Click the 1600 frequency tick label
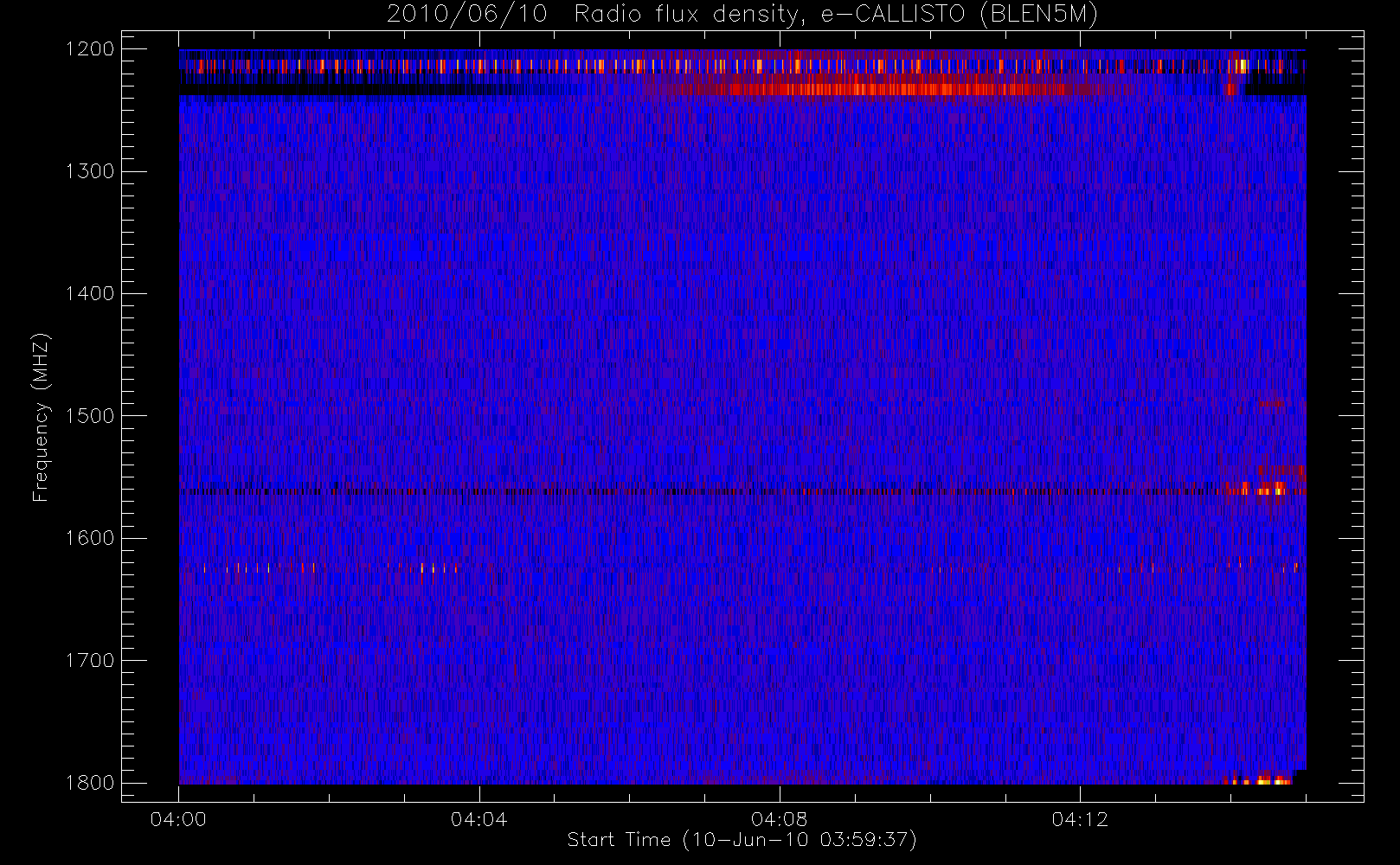The width and height of the screenshot is (1400, 865). click(90, 538)
